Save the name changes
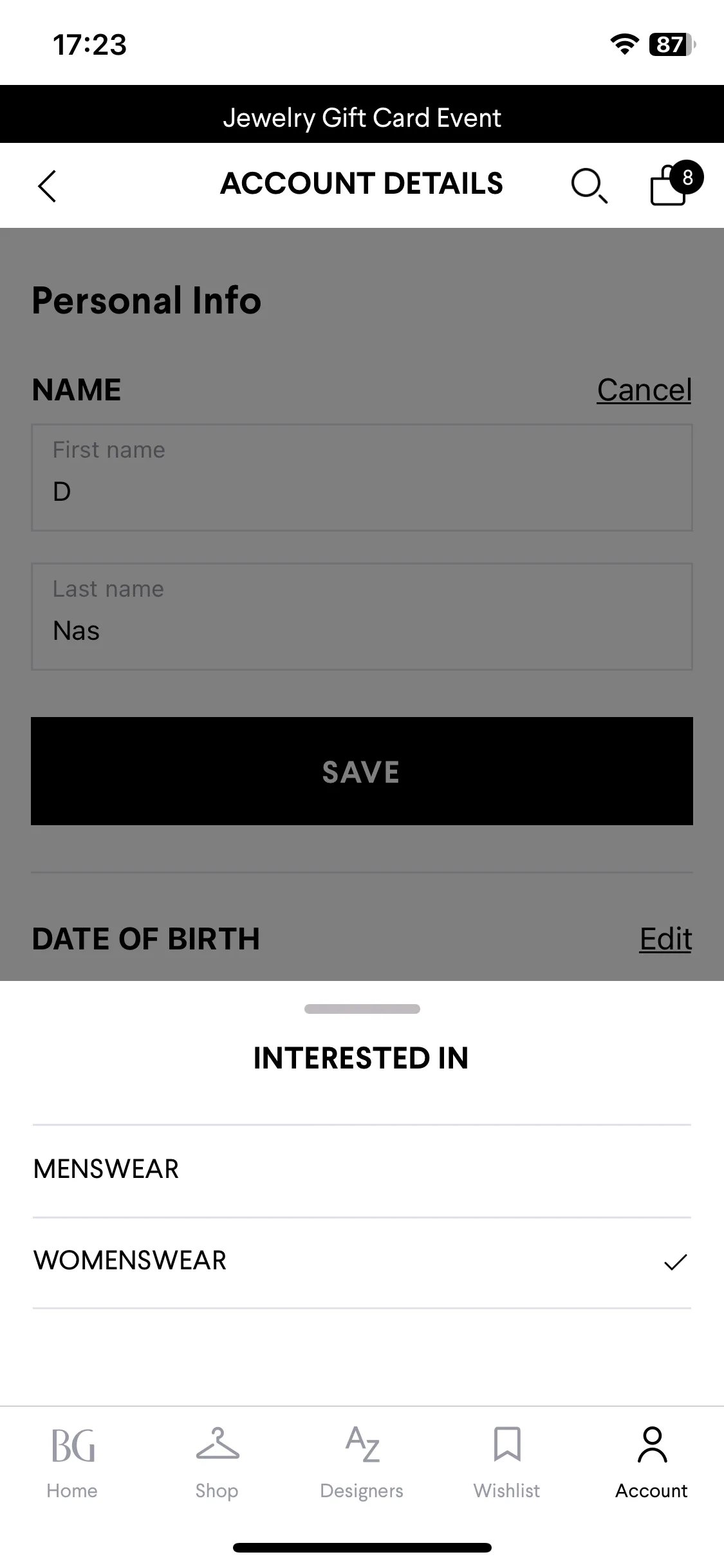This screenshot has width=724, height=1568. pyautogui.click(x=362, y=771)
